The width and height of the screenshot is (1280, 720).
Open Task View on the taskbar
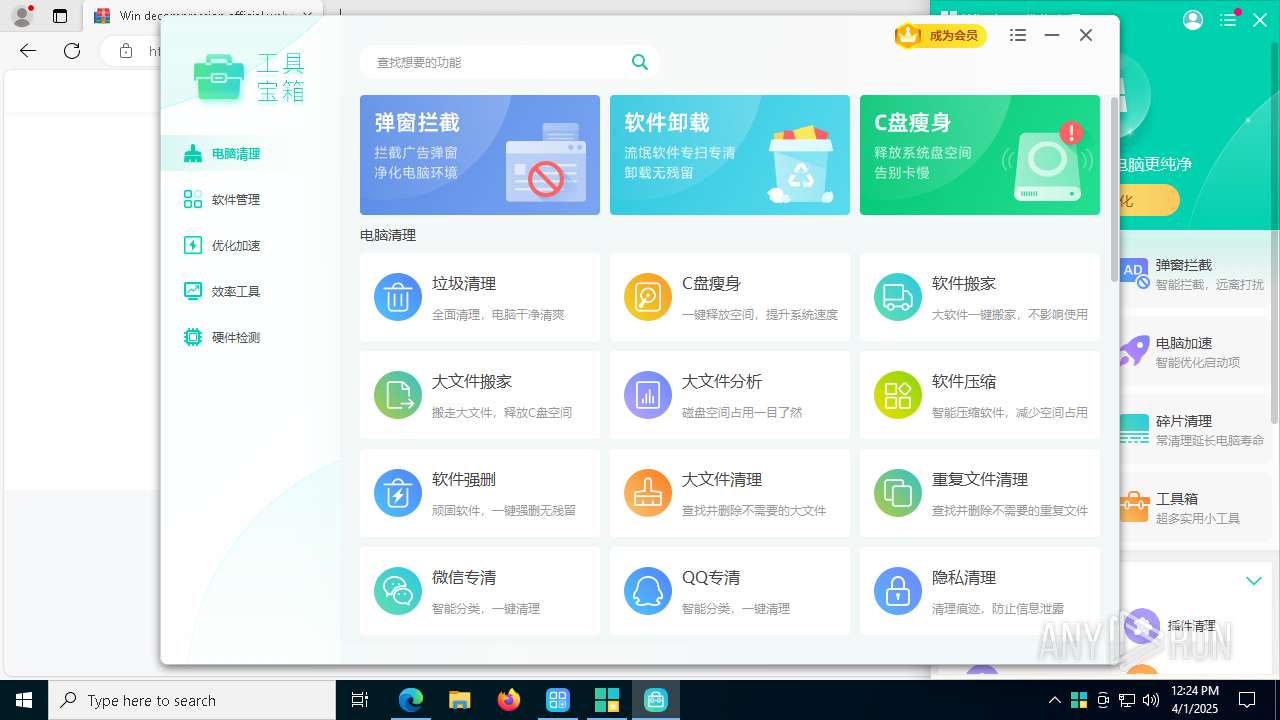point(360,700)
